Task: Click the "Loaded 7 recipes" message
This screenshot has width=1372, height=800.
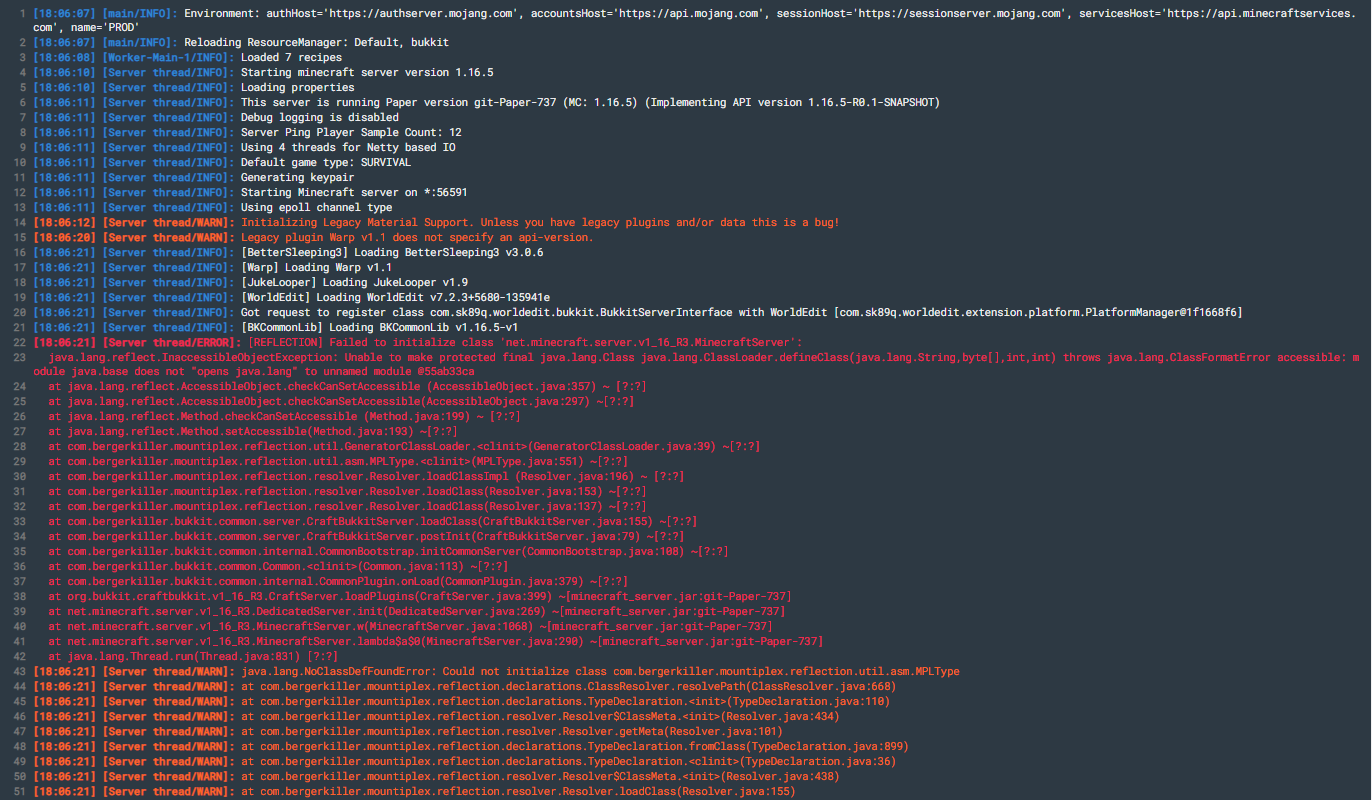Action: pyautogui.click(x=291, y=58)
